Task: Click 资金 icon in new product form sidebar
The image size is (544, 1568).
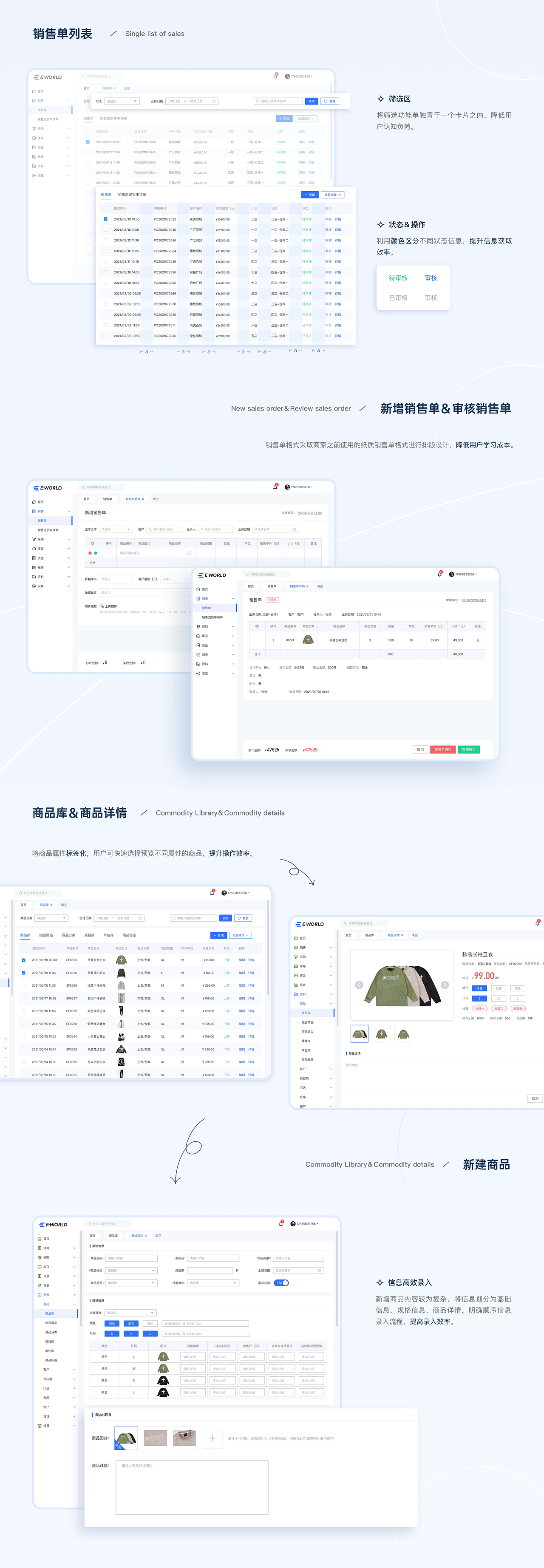Action: coord(40,1276)
